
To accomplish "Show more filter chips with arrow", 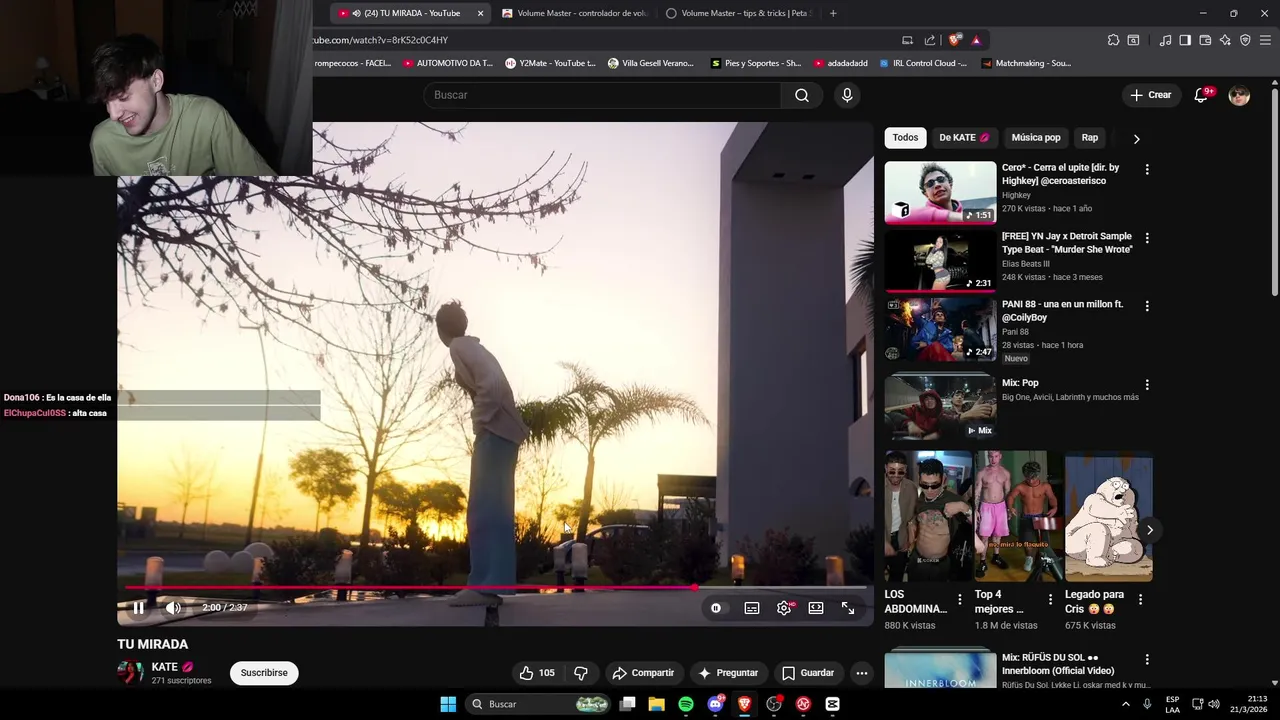I will pyautogui.click(x=1136, y=138).
